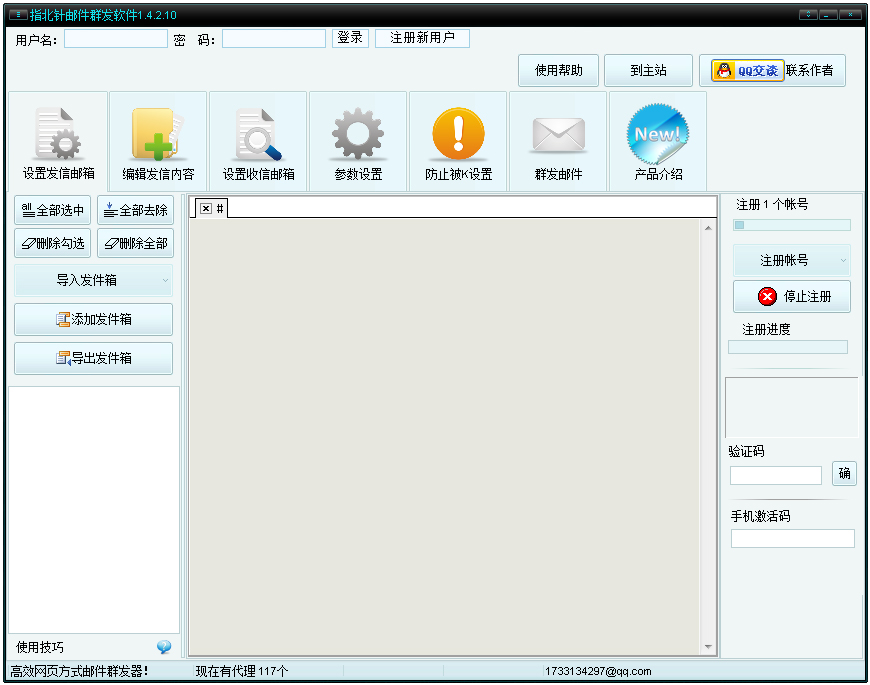The height and width of the screenshot is (685, 870).
Task: Open QQ交谈 to contact the author
Action: [x=746, y=70]
